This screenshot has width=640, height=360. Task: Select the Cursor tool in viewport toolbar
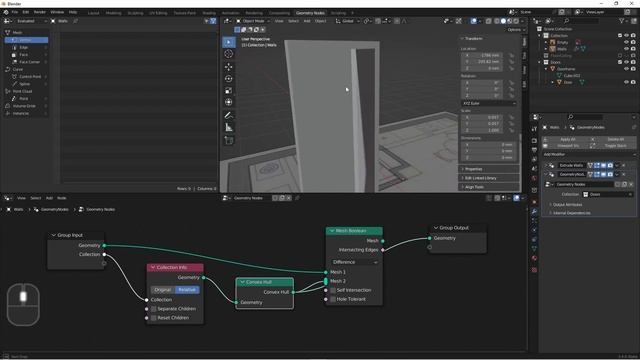pyautogui.click(x=229, y=54)
